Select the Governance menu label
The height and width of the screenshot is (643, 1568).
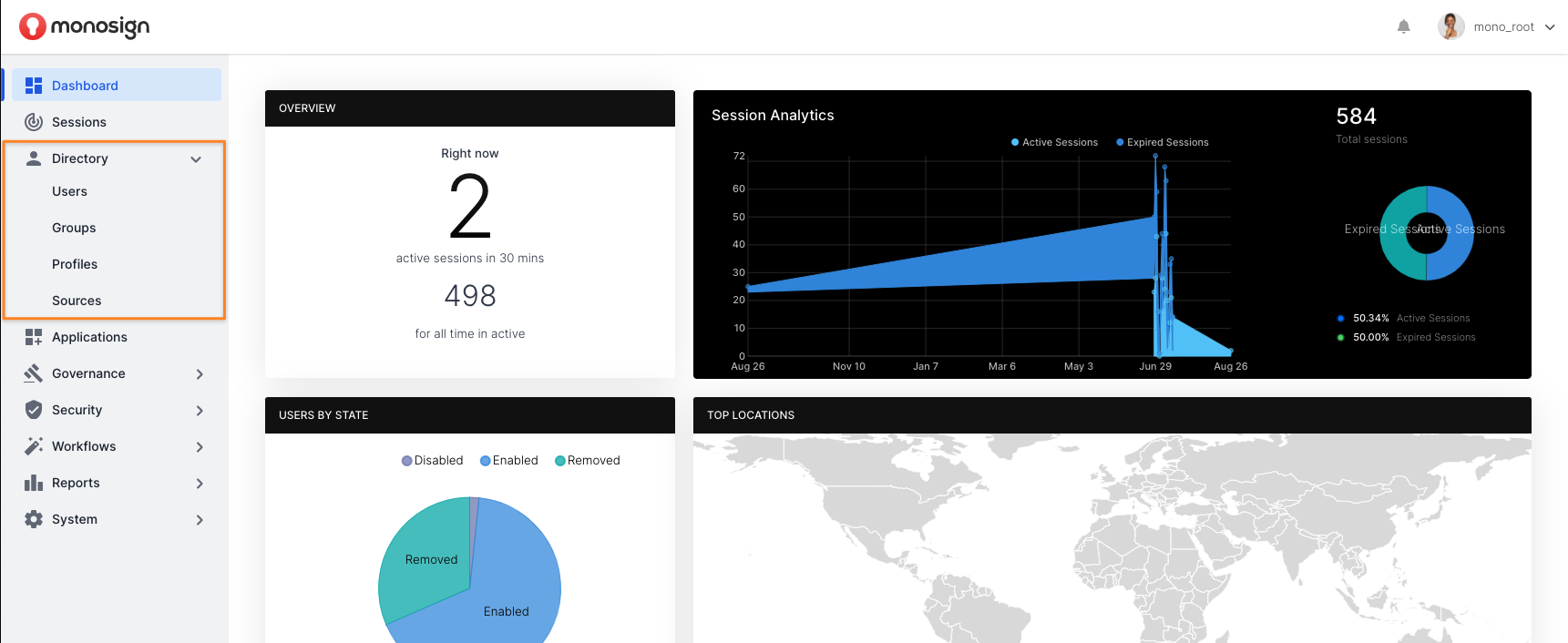click(88, 373)
